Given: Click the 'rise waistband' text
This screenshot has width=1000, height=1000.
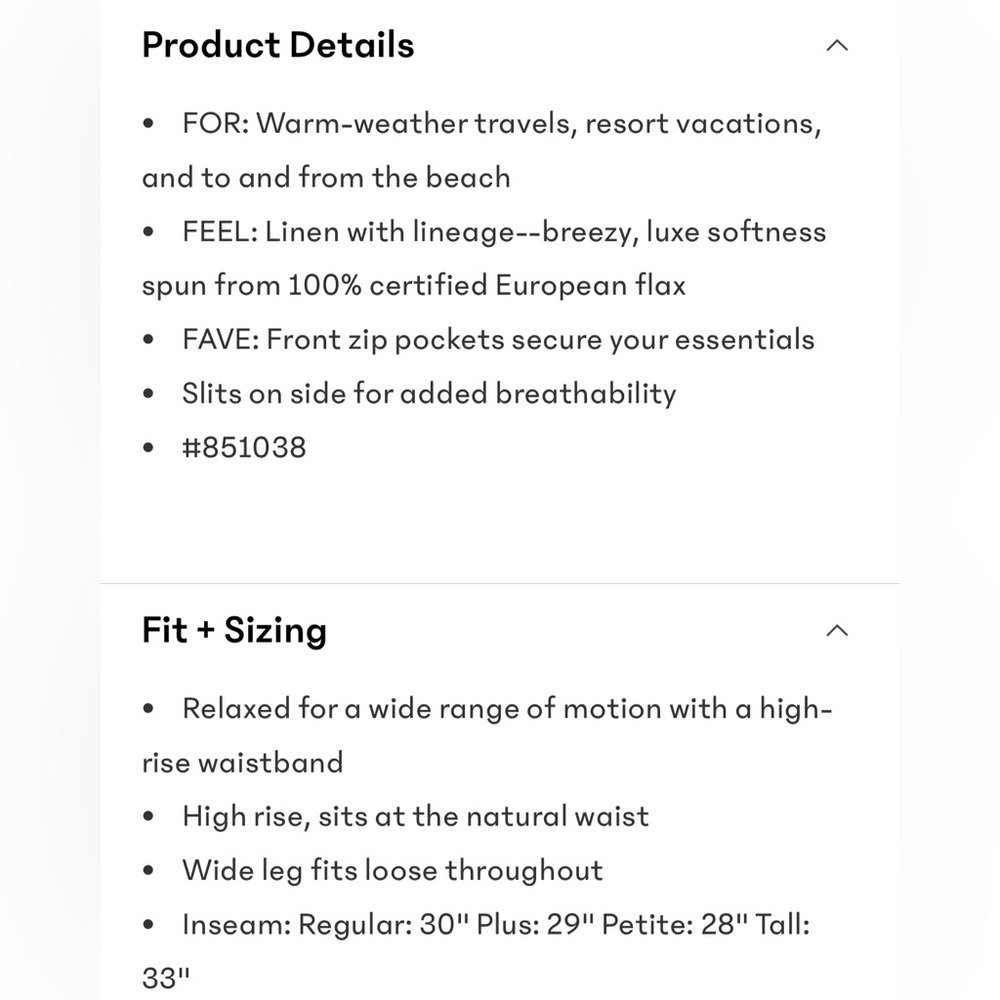Looking at the screenshot, I should click(x=242, y=763).
